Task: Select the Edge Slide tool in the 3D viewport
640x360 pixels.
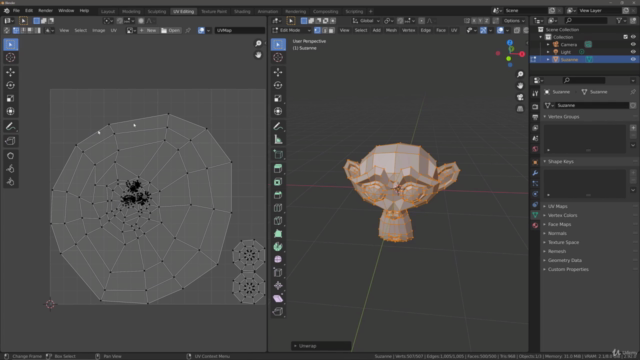Action: [278, 273]
